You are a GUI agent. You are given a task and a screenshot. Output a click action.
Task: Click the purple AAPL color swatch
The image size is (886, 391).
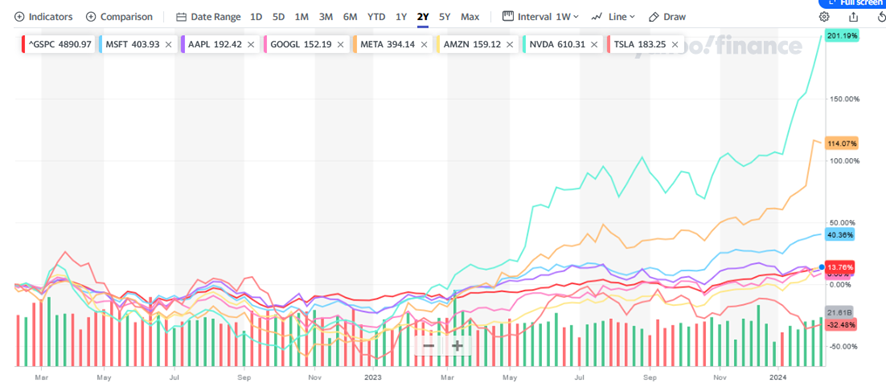pyautogui.click(x=183, y=44)
